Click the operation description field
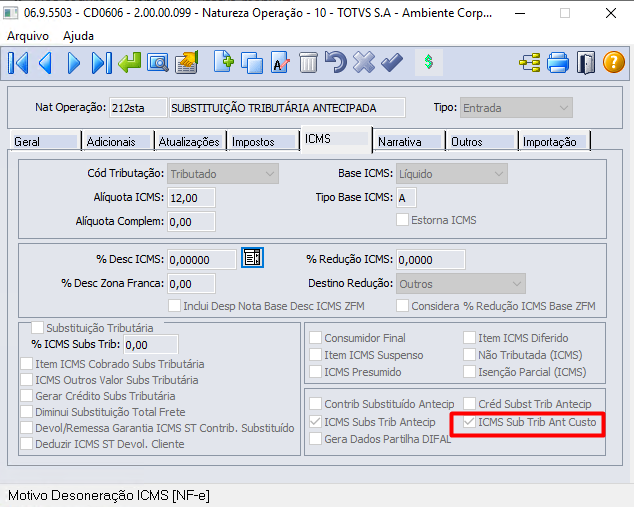The width and height of the screenshot is (634, 507). tap(287, 108)
